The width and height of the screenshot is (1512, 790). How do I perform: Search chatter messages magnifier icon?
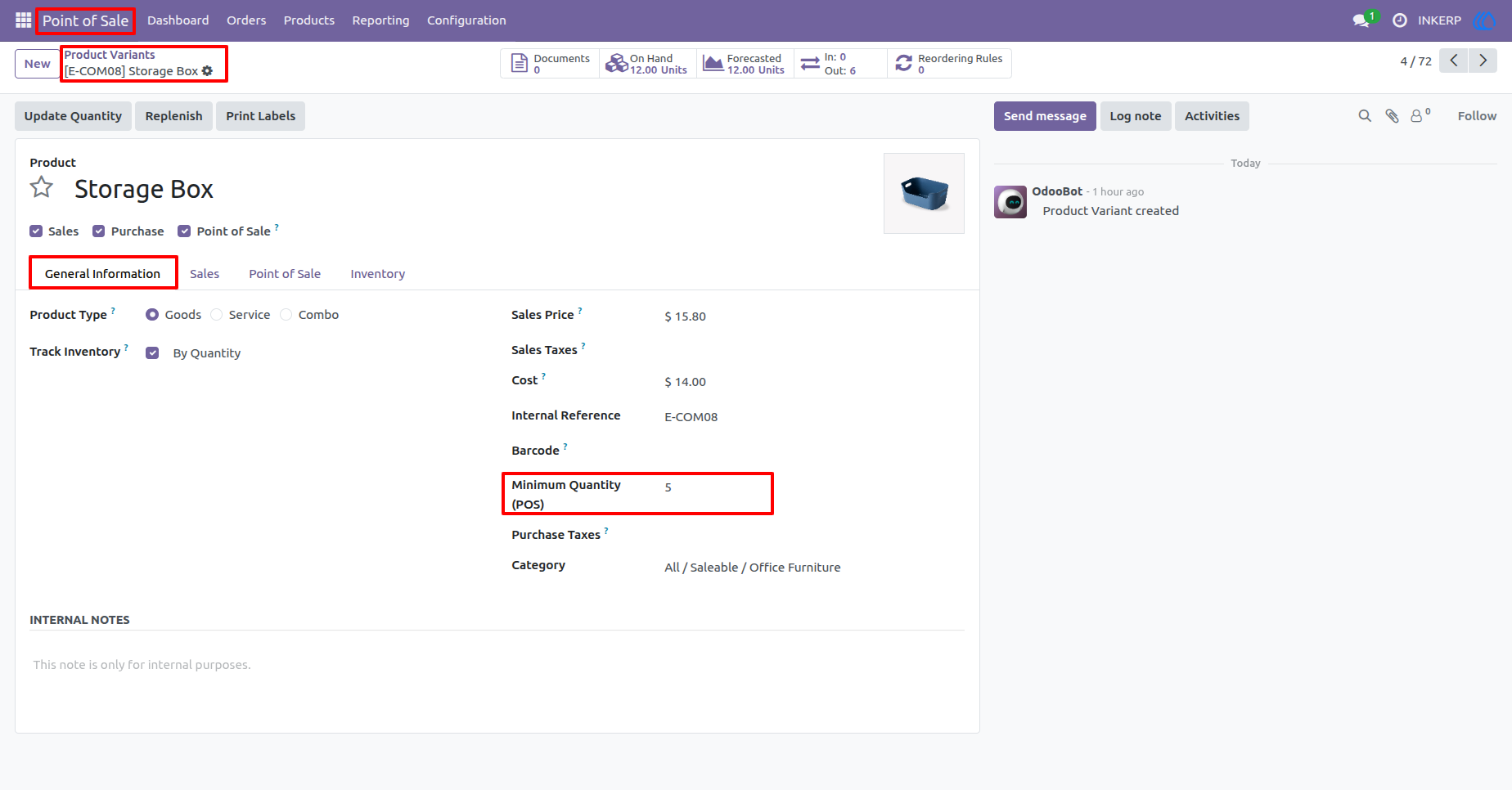pos(1365,116)
